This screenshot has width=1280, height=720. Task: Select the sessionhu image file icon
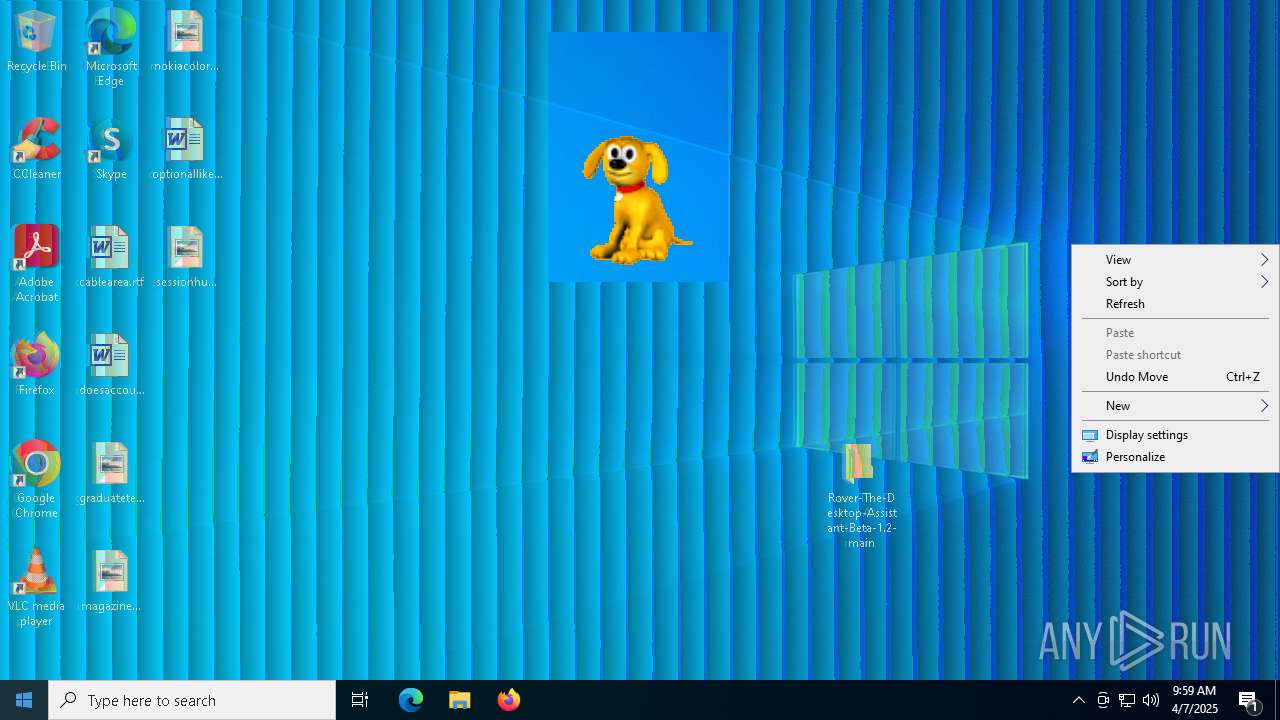click(x=185, y=258)
